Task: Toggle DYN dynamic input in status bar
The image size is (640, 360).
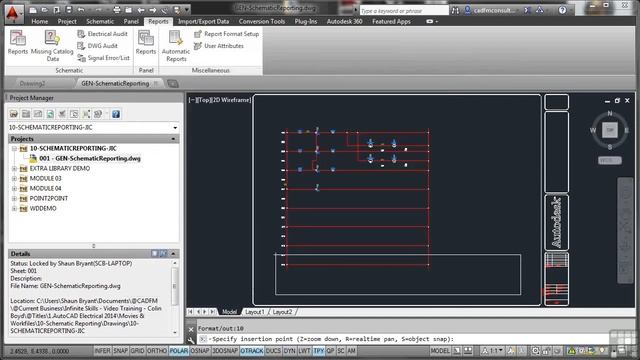Action: 289,351
